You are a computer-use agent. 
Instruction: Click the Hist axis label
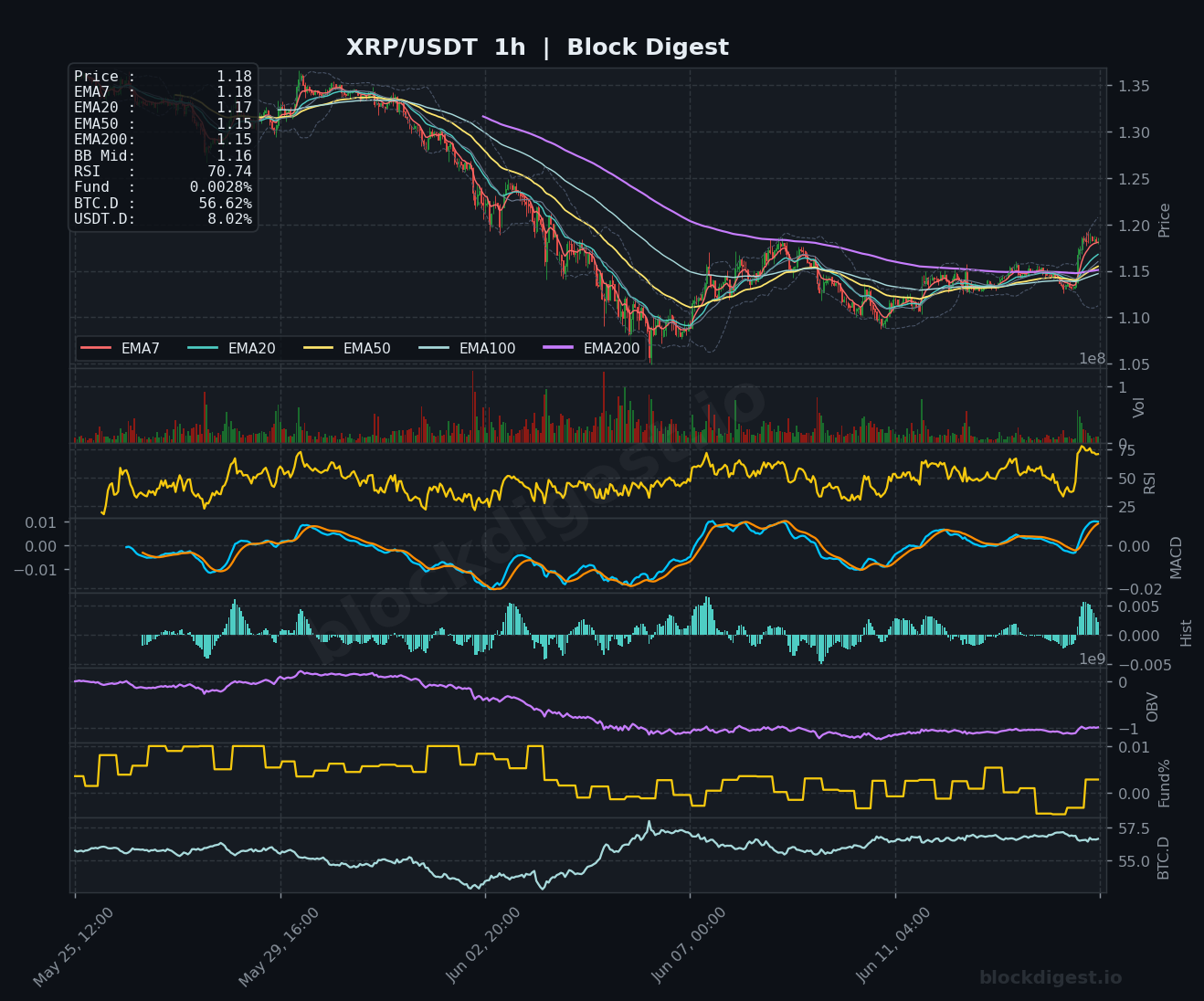coord(1187,633)
